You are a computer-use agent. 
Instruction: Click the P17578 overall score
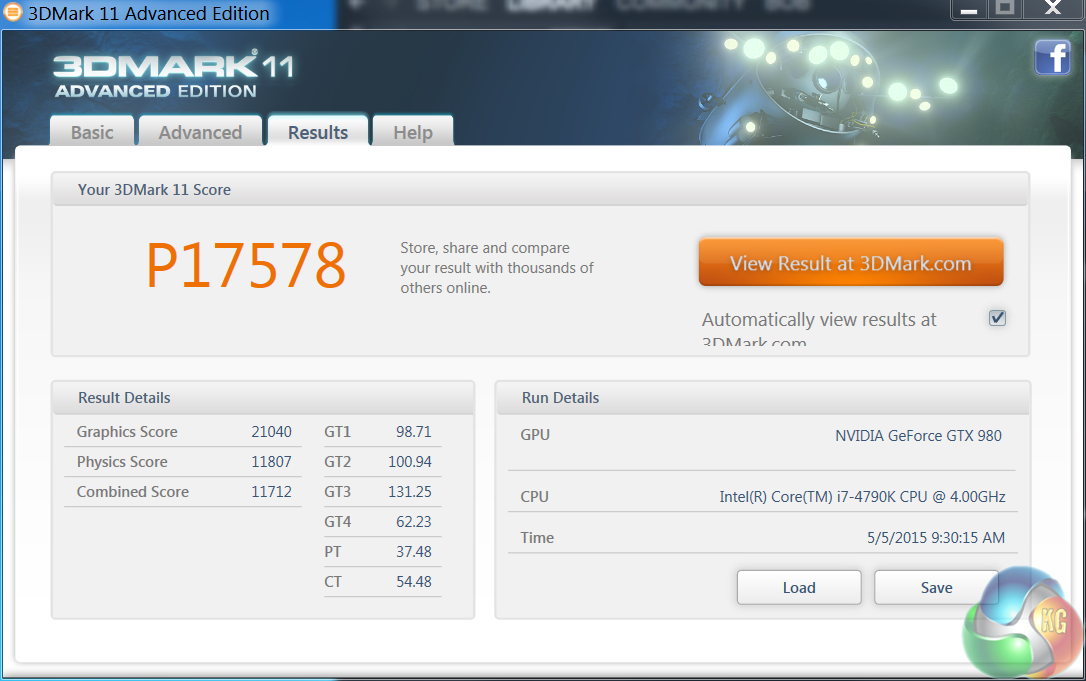coord(246,266)
